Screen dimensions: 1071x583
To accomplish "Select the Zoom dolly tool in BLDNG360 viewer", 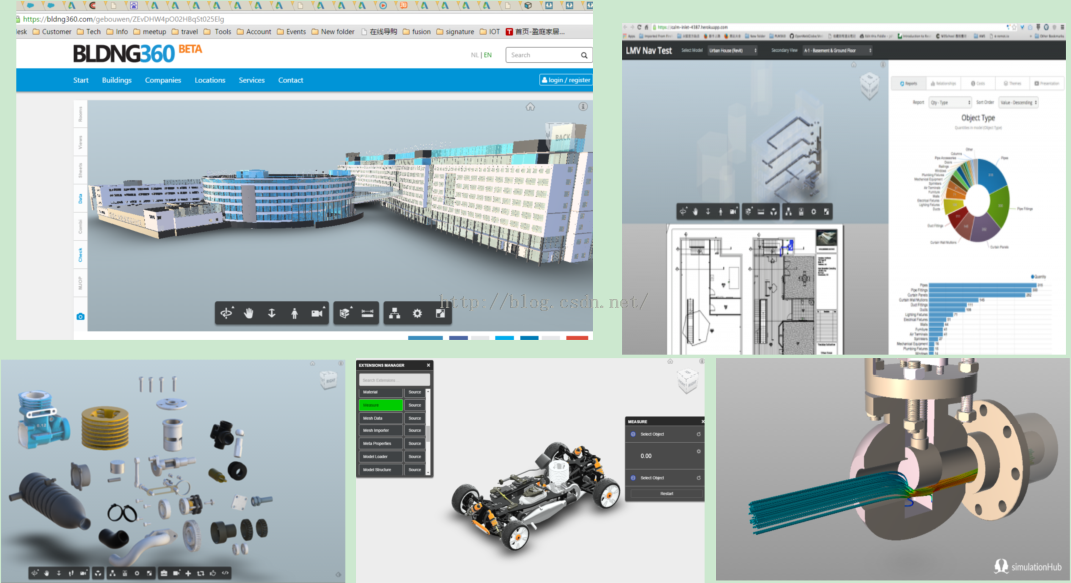I will coord(271,313).
